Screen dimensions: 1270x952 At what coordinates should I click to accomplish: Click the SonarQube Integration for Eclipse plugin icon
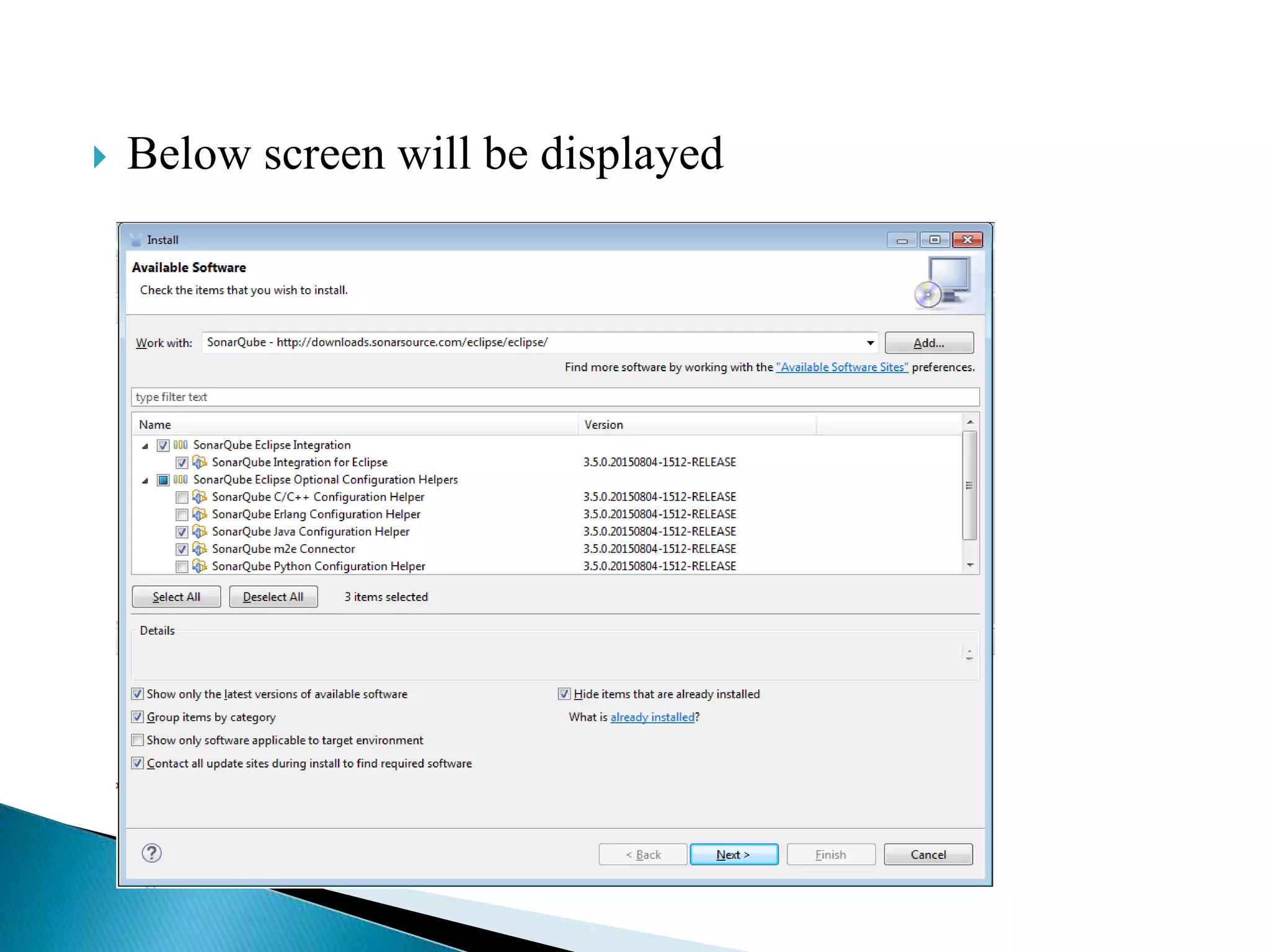200,462
